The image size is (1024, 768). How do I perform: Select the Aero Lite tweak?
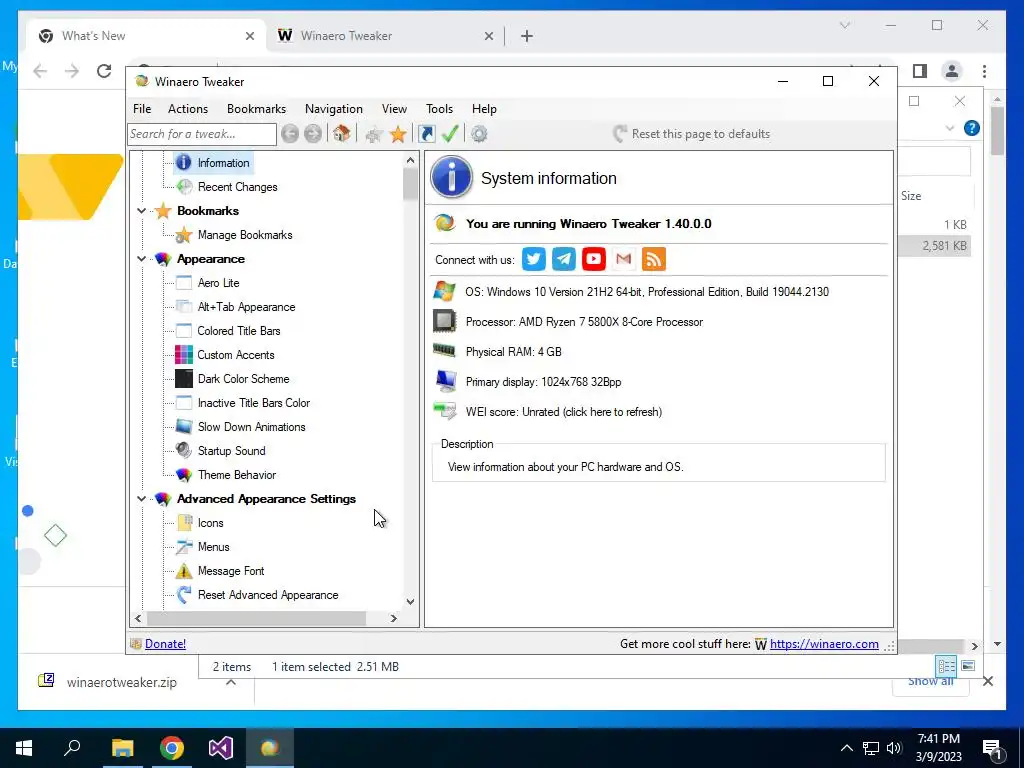(218, 283)
